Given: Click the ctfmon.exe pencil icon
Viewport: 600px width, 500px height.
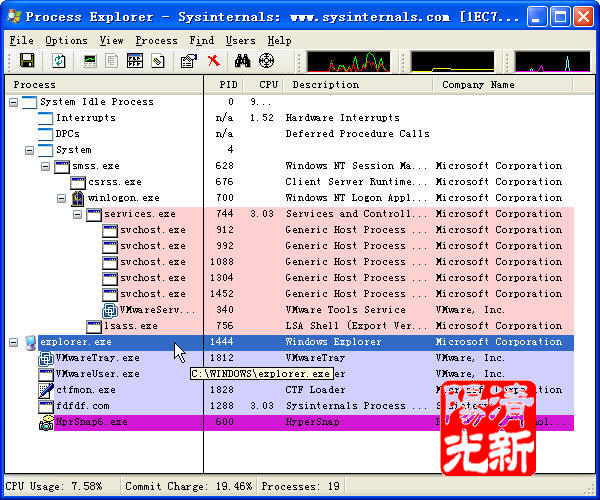Looking at the screenshot, I should (46, 390).
